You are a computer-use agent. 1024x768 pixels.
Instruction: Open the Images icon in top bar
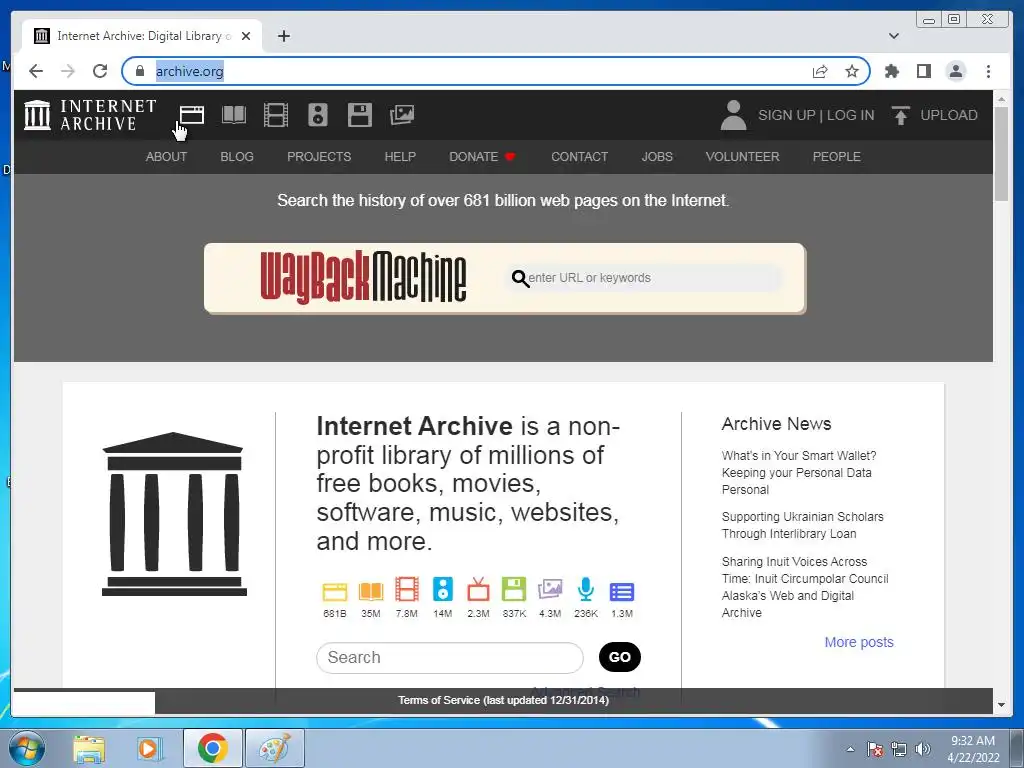(402, 115)
